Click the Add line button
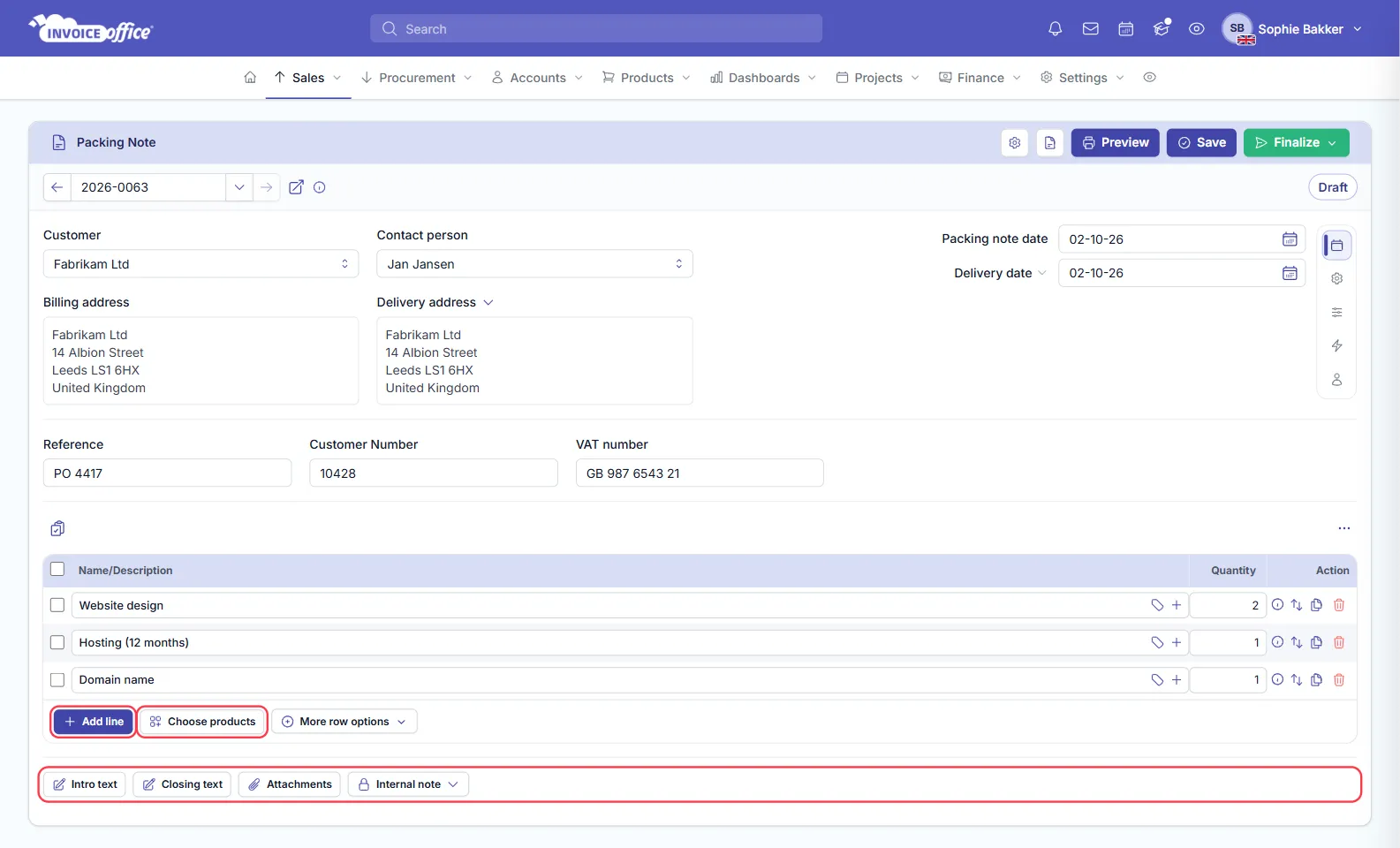This screenshot has width=1400, height=848. point(94,722)
